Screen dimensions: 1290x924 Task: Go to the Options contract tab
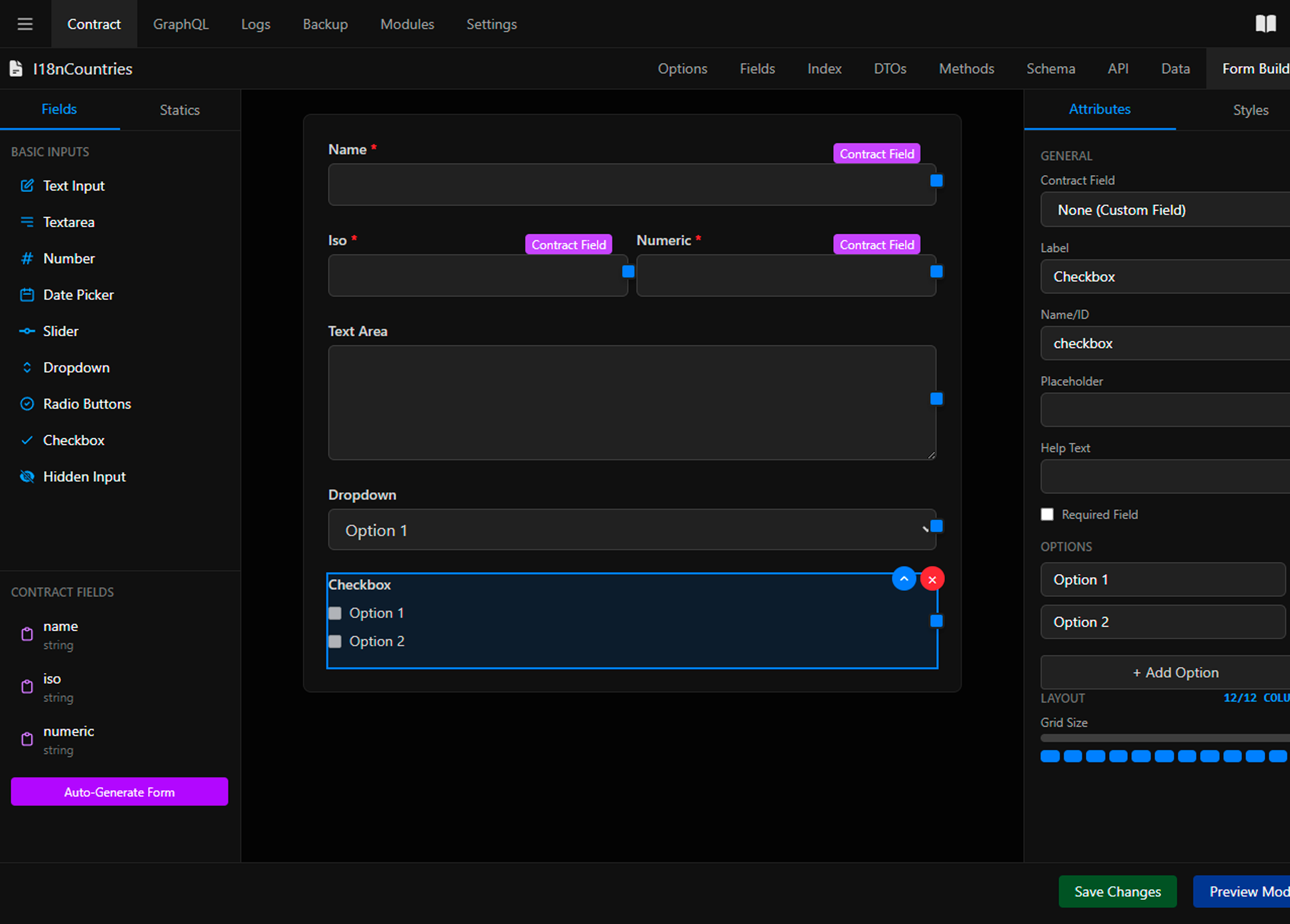coord(683,69)
